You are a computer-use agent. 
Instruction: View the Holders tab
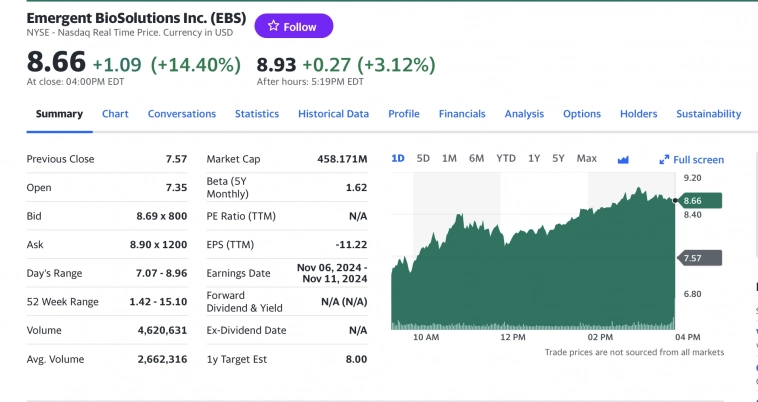coord(638,114)
